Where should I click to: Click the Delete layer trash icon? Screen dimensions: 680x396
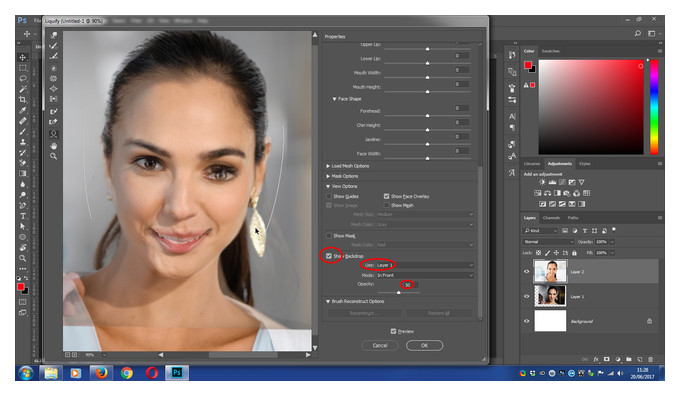(x=651, y=359)
